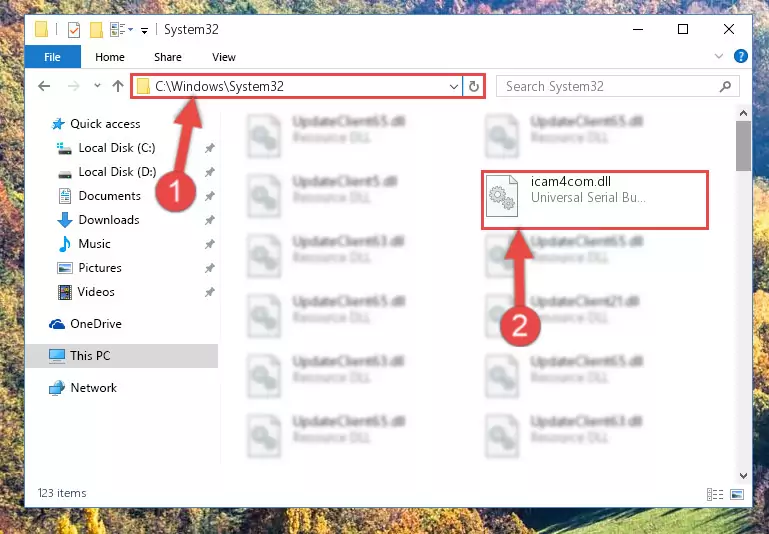
Task: Open Local Disk (D:) in sidebar
Action: click(x=117, y=172)
